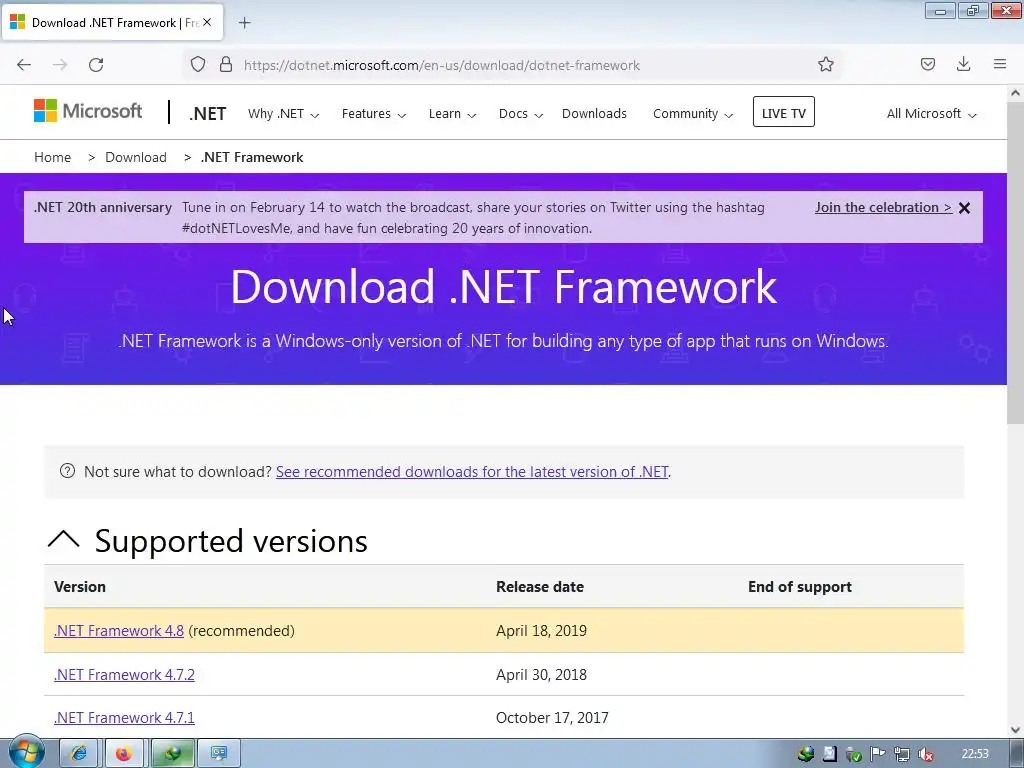This screenshot has width=1024, height=768.
Task: Open the Action Center flag icon
Action: pyautogui.click(x=878, y=755)
